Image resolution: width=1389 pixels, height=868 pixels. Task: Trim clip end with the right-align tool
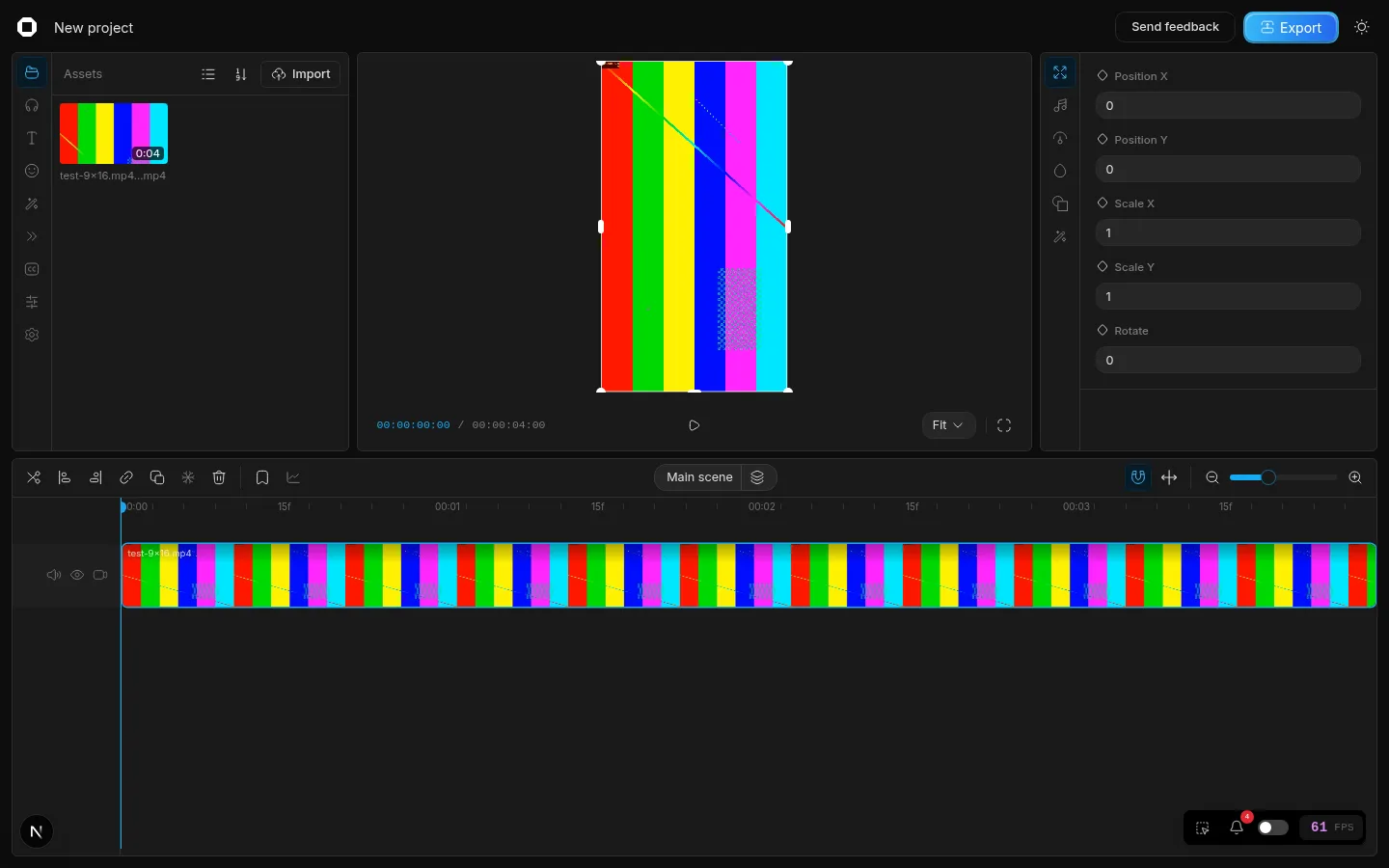tap(95, 477)
